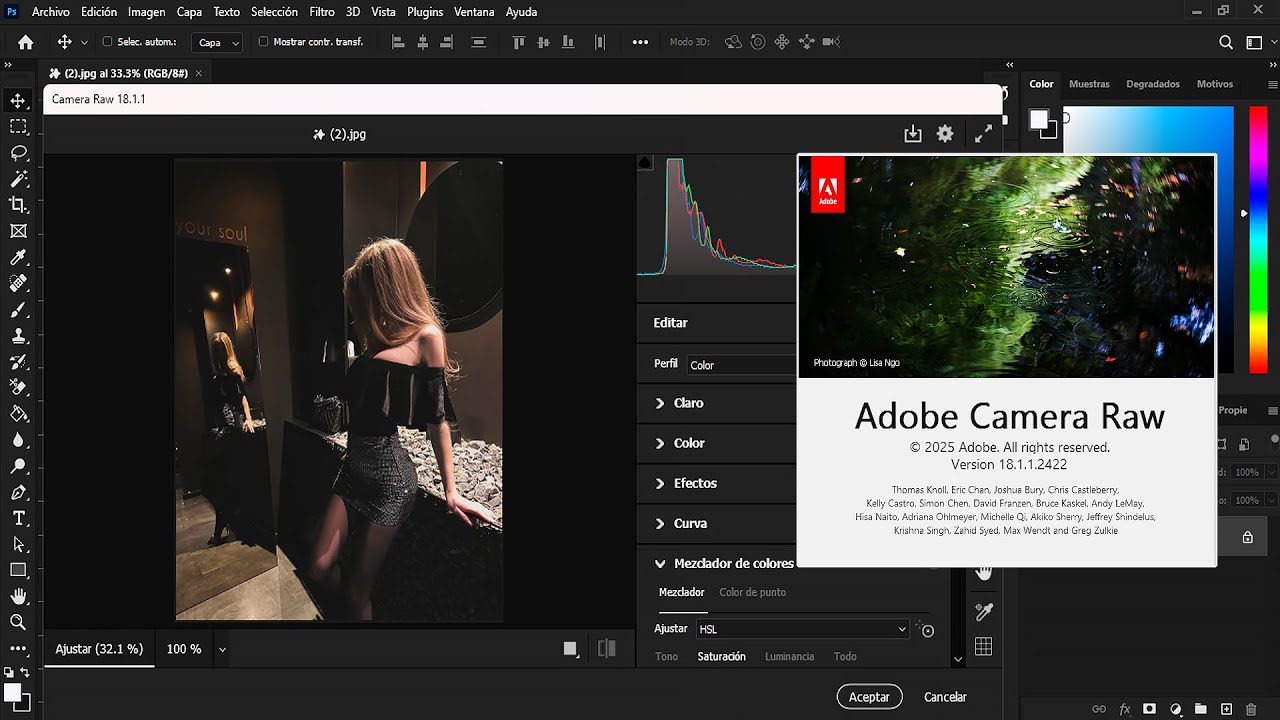Click the 100 % zoom button

click(184, 649)
